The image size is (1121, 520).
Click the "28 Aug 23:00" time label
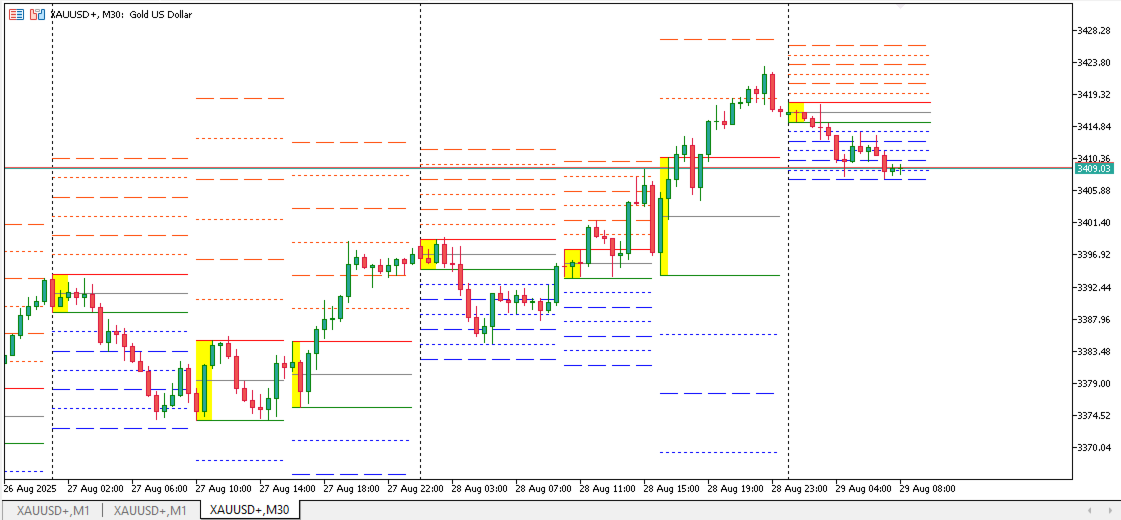pos(799,489)
